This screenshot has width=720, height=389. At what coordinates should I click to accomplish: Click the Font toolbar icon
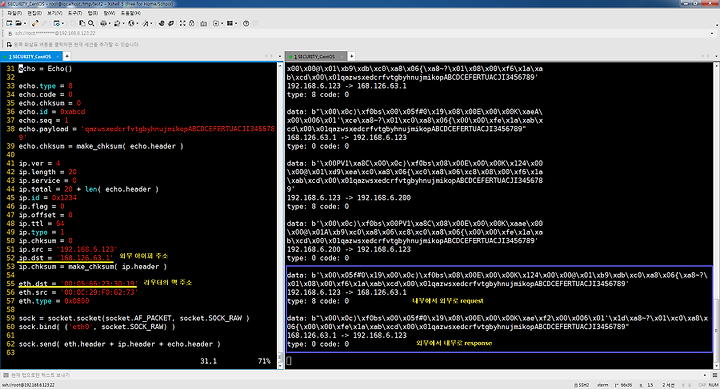pyautogui.click(x=145, y=23)
